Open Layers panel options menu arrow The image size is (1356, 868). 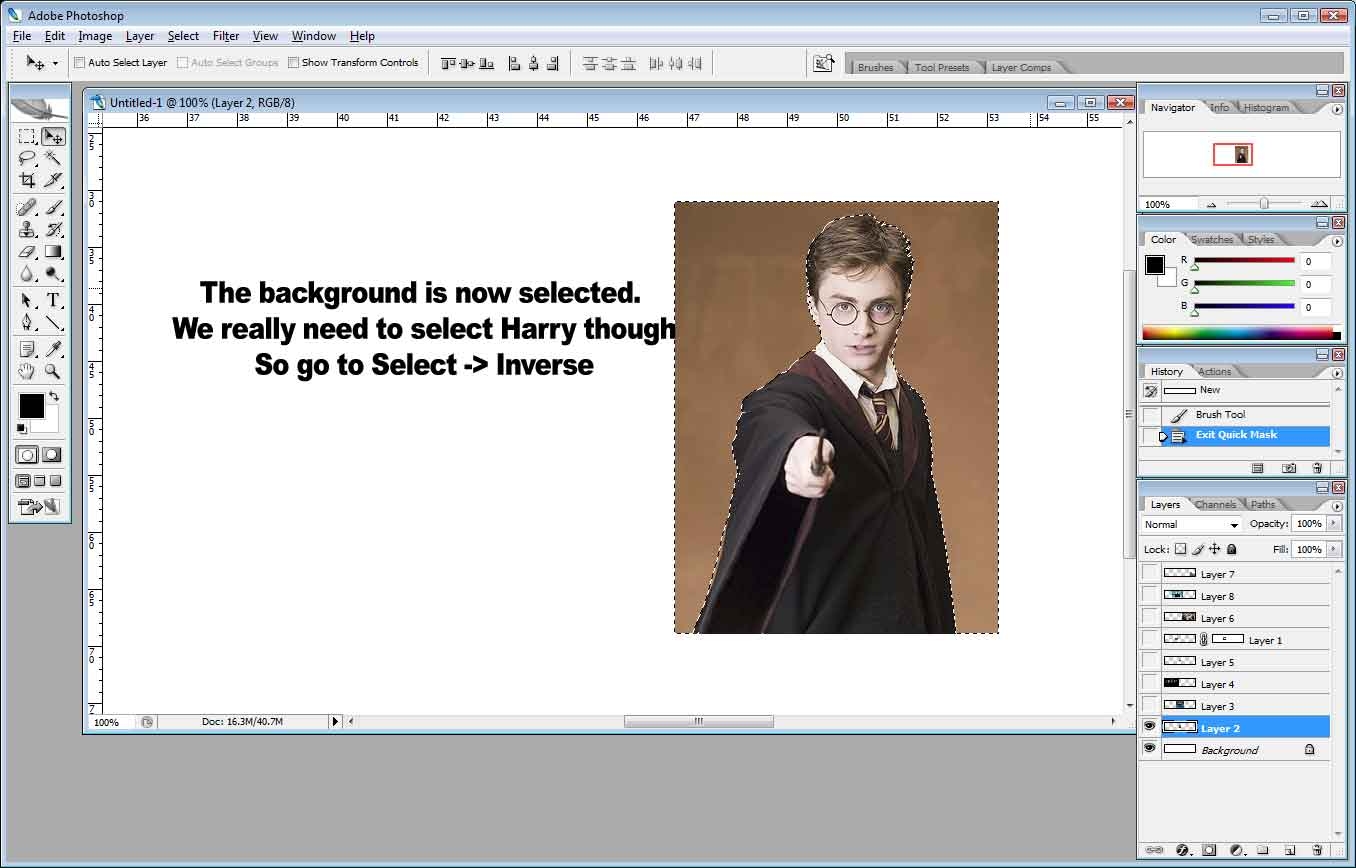coord(1337,506)
